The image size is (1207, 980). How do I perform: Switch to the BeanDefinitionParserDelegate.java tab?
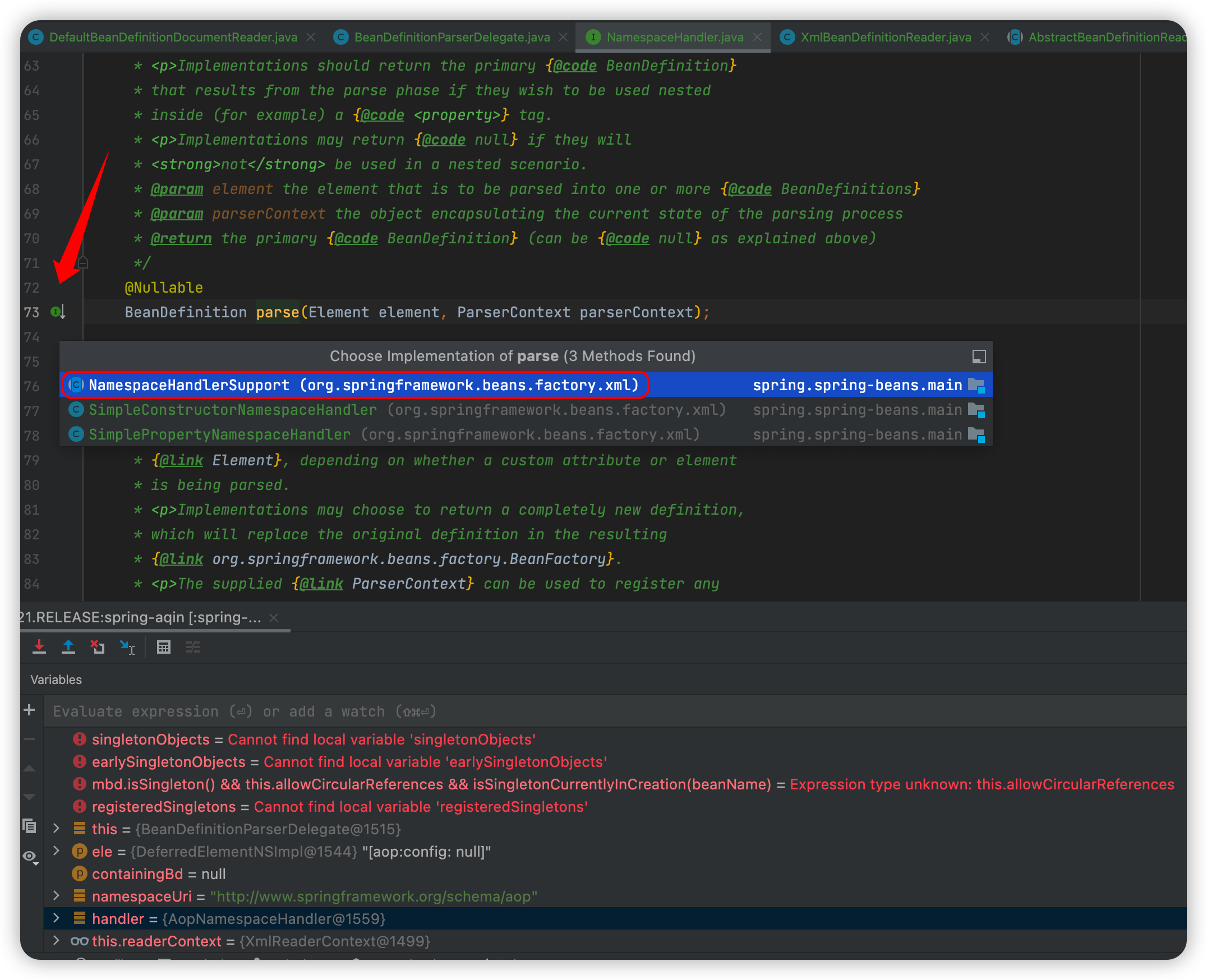[x=452, y=37]
